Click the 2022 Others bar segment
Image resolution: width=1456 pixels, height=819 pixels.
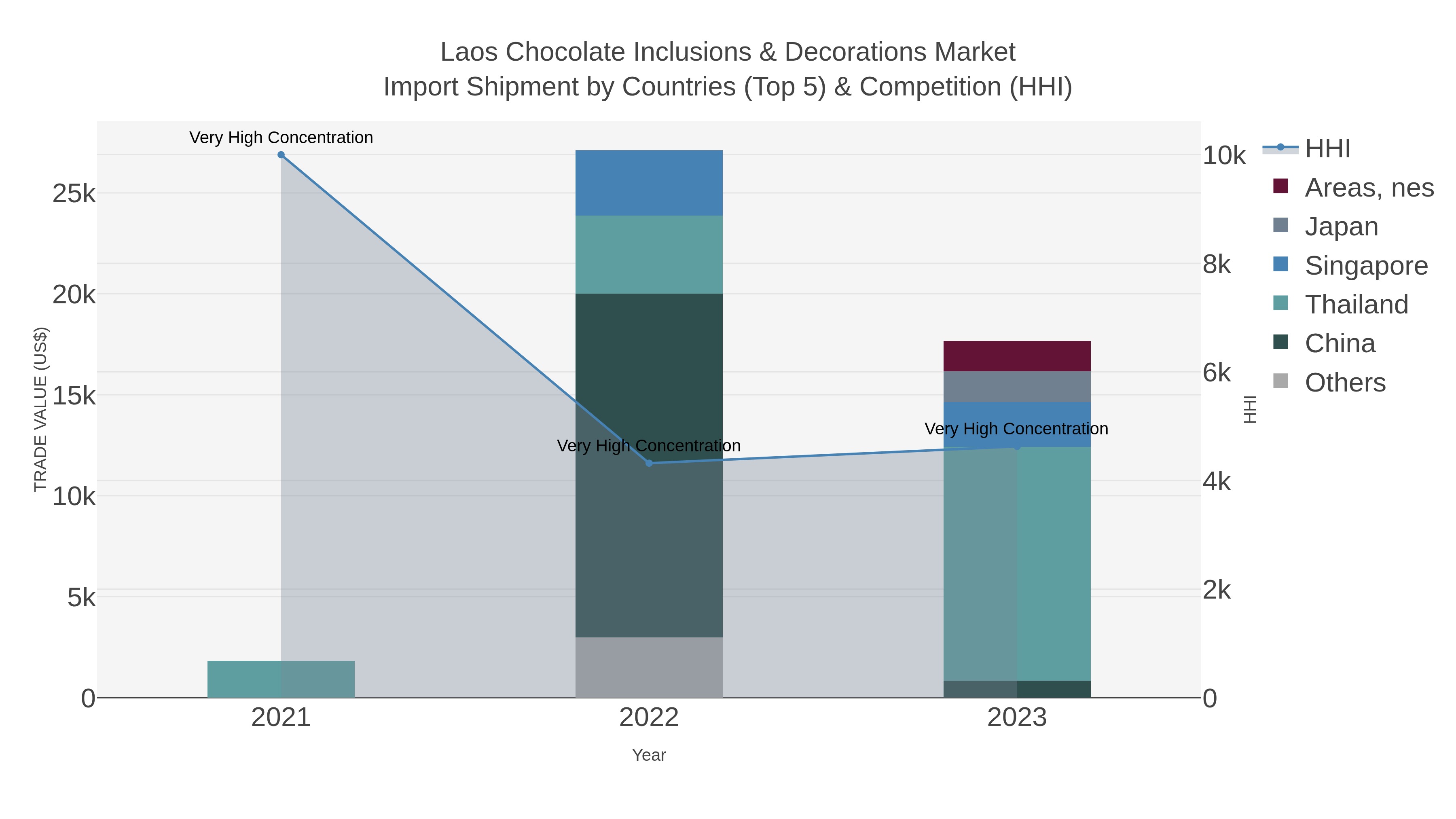pos(649,667)
